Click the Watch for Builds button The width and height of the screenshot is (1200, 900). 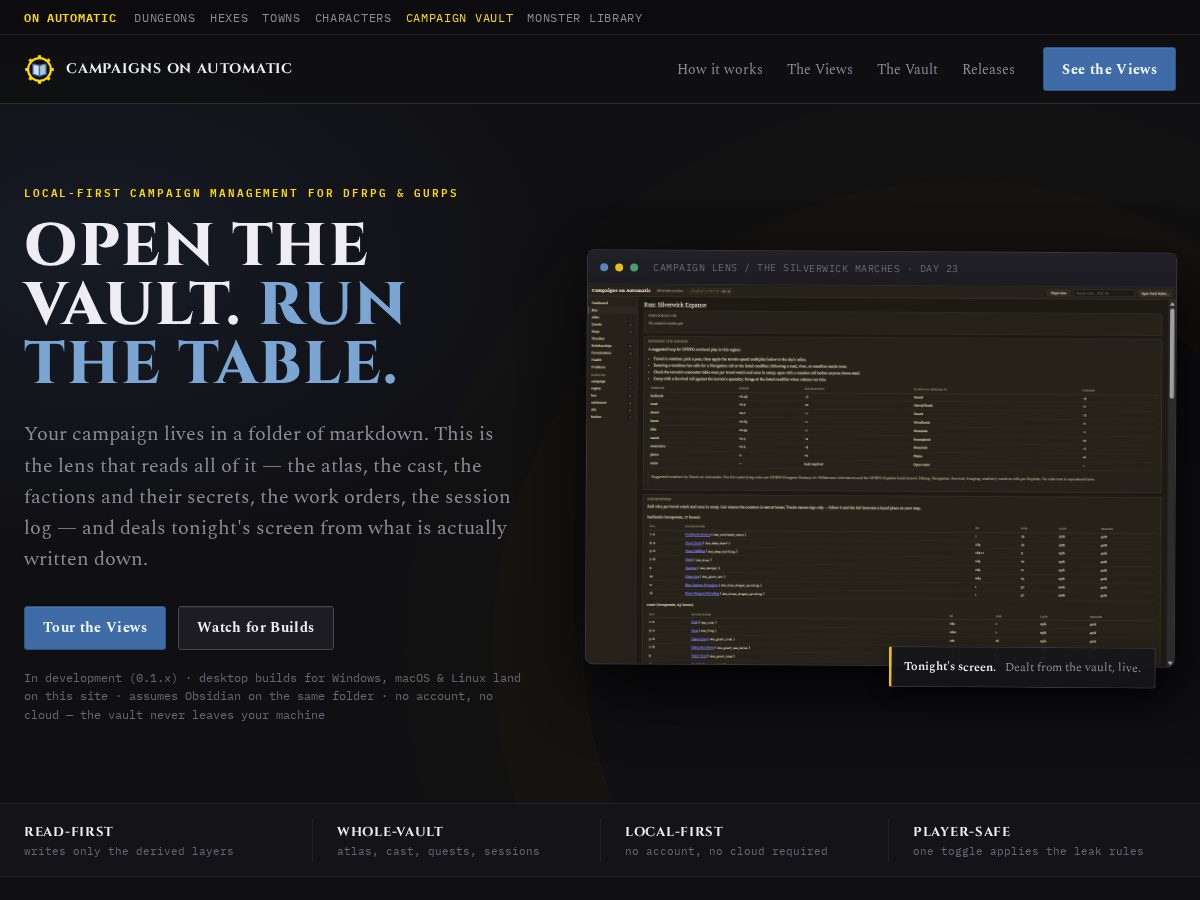pyautogui.click(x=256, y=628)
